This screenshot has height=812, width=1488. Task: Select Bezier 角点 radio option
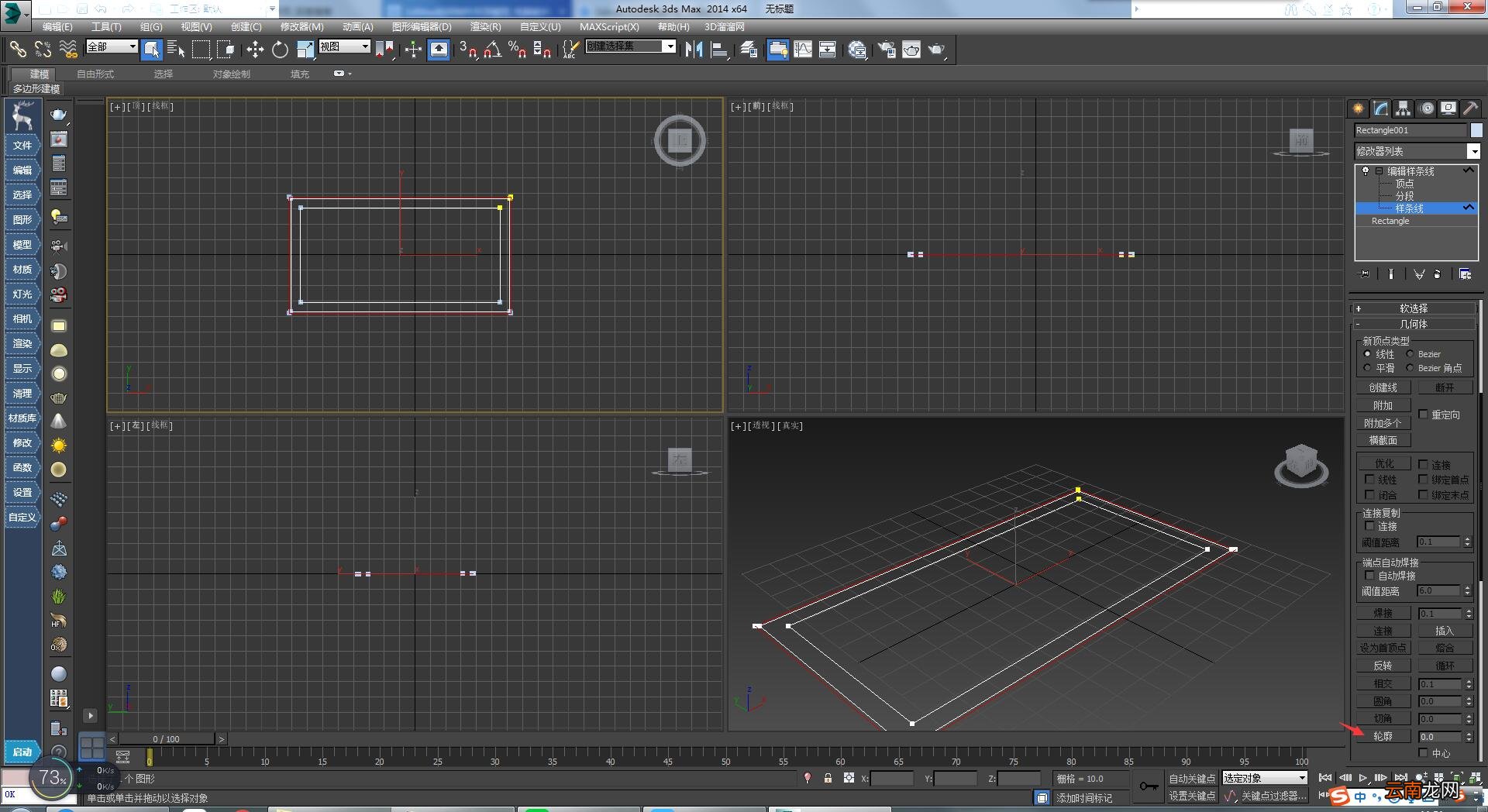coord(1410,368)
